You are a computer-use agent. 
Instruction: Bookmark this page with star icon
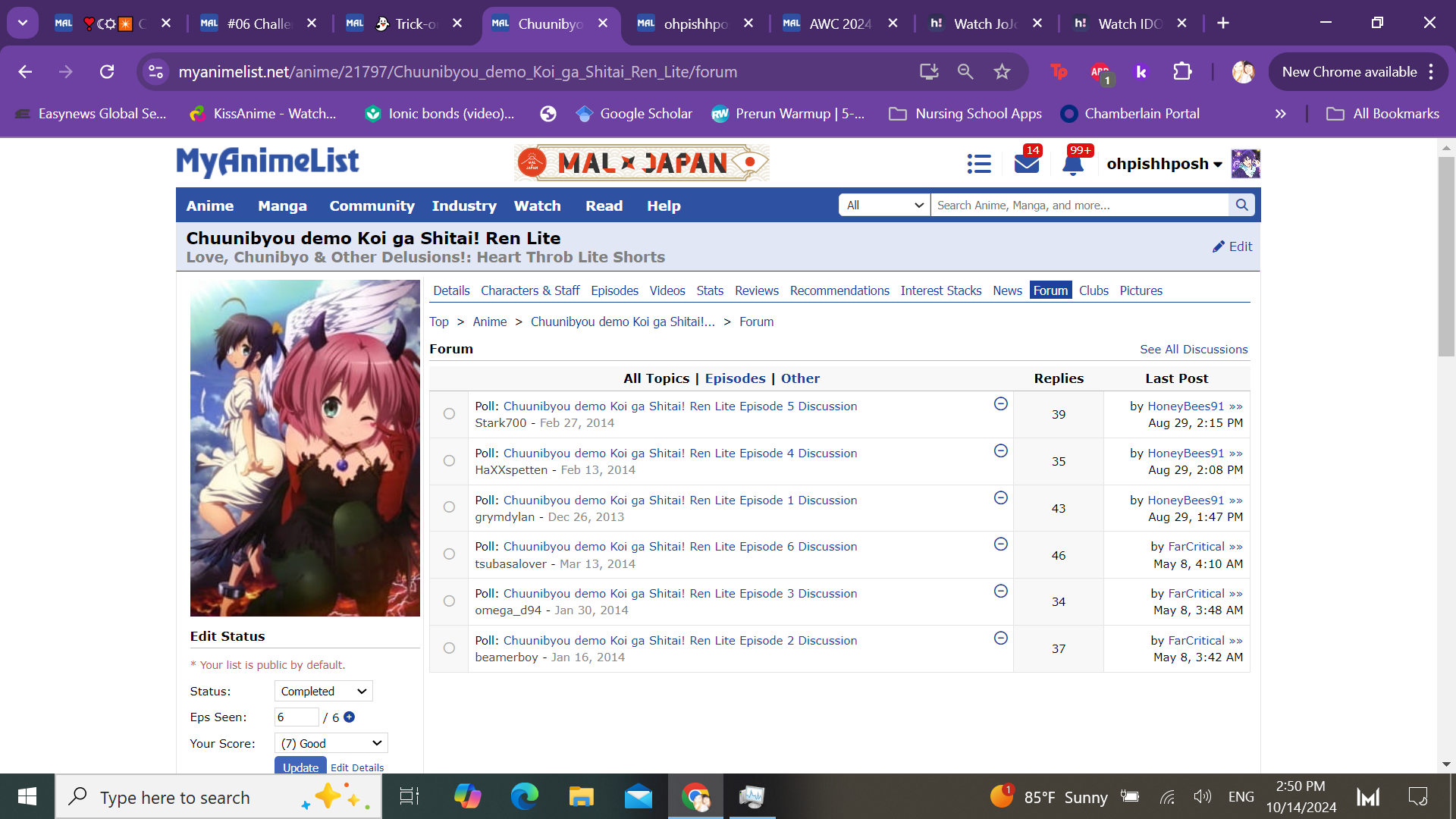coord(1002,72)
